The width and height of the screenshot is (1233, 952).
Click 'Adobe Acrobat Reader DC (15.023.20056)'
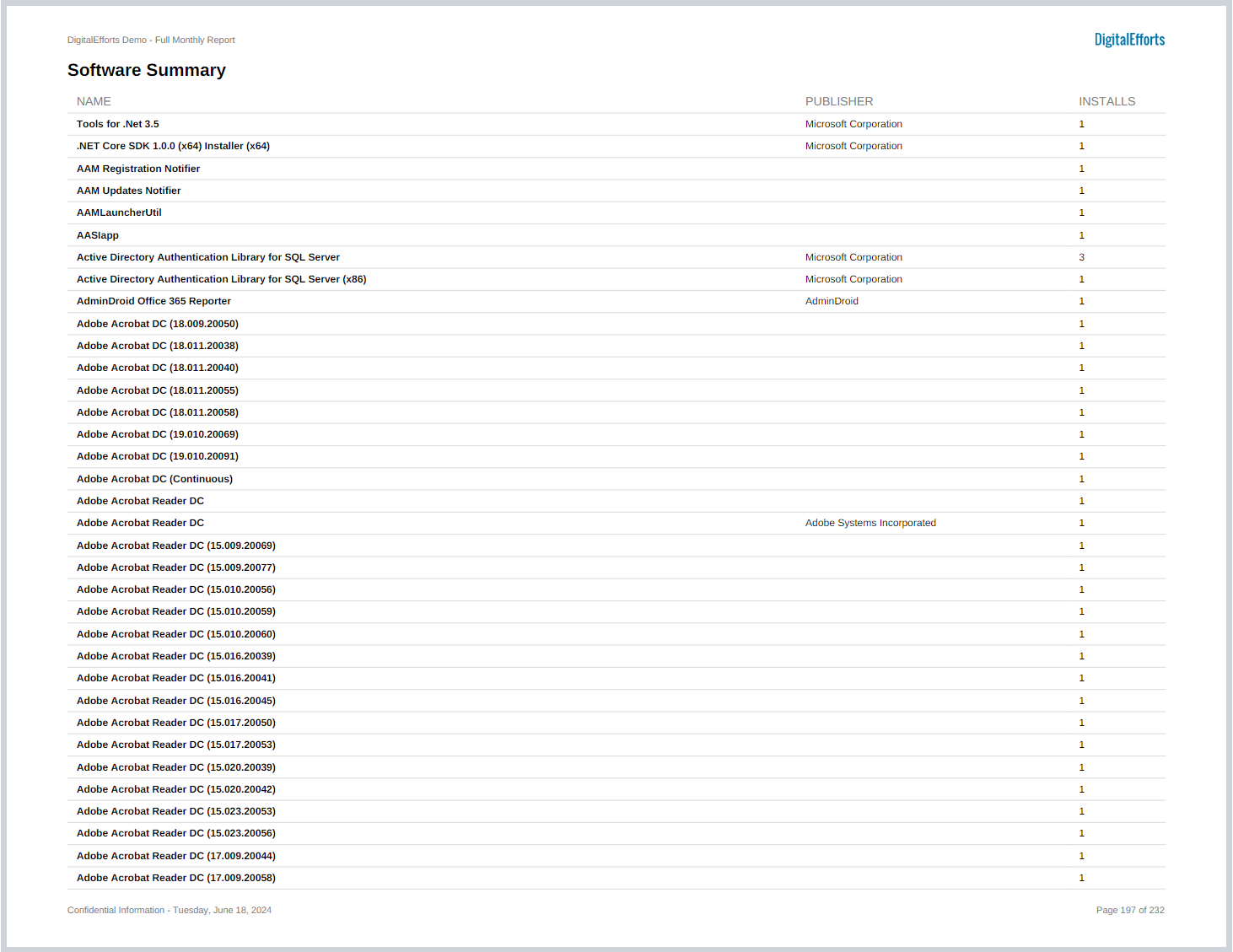(x=176, y=833)
